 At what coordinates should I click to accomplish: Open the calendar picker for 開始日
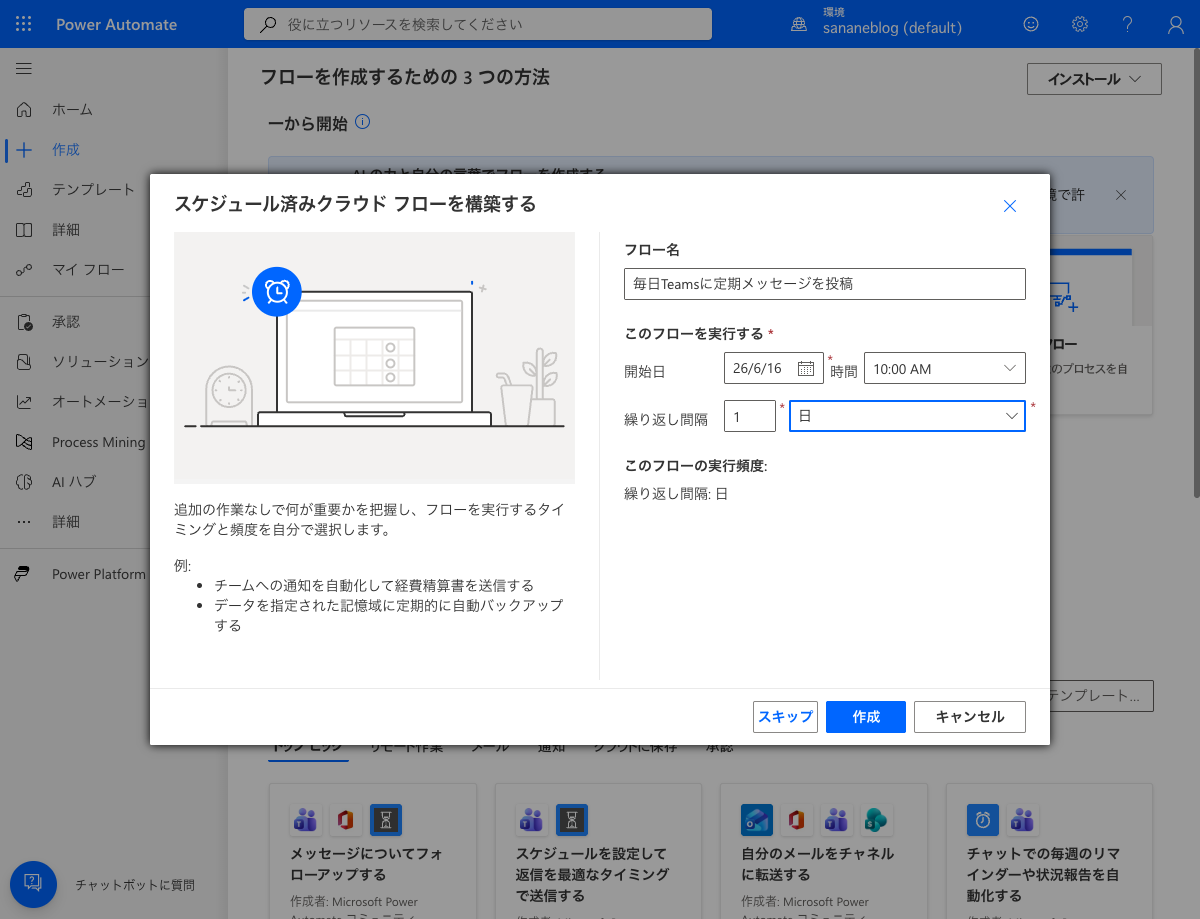(806, 368)
